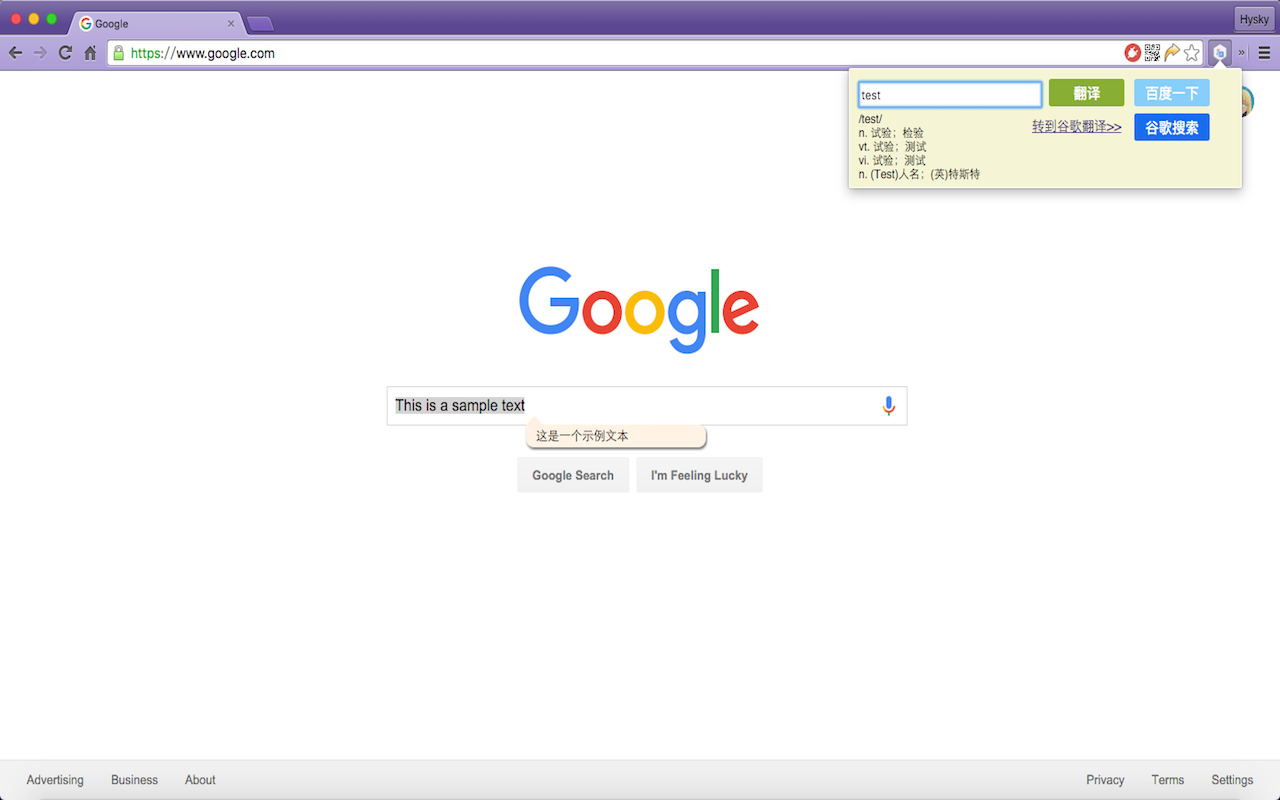Open the Business footer link
The image size is (1280, 800).
pyautogui.click(x=134, y=780)
